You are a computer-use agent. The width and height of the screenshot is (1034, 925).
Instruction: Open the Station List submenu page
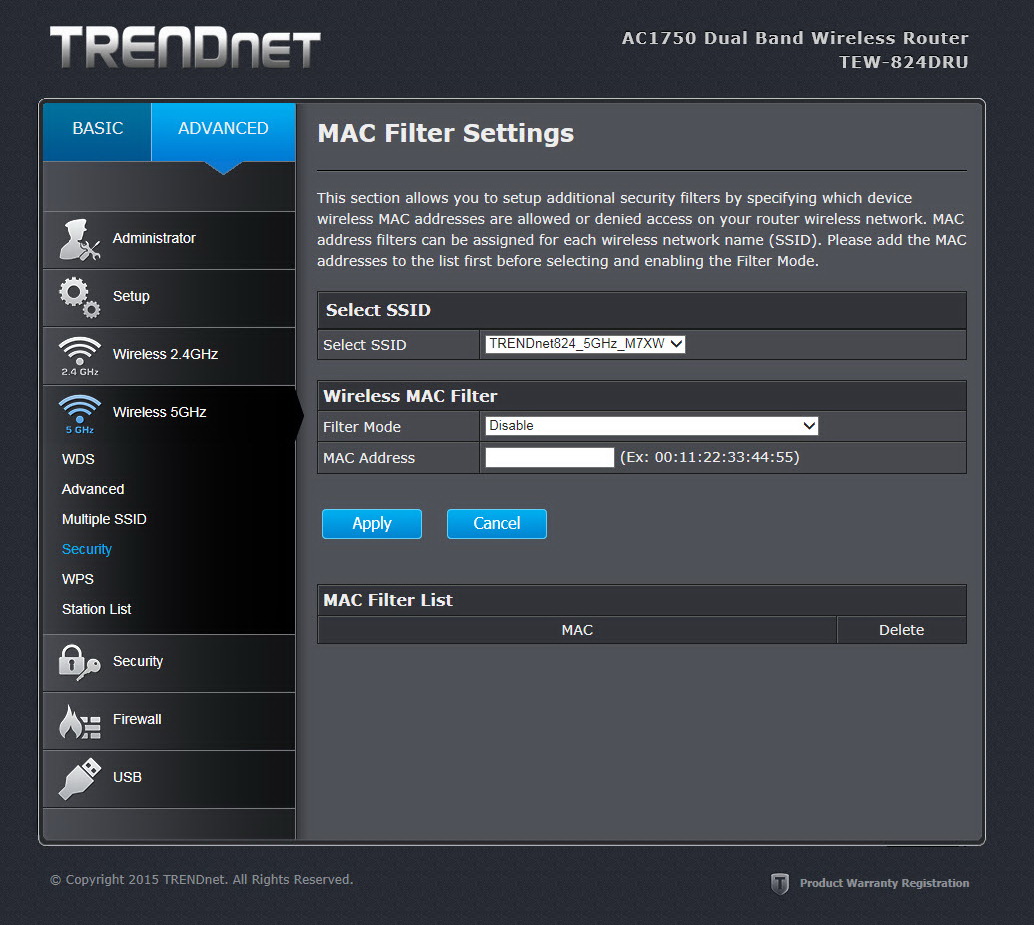[x=97, y=609]
